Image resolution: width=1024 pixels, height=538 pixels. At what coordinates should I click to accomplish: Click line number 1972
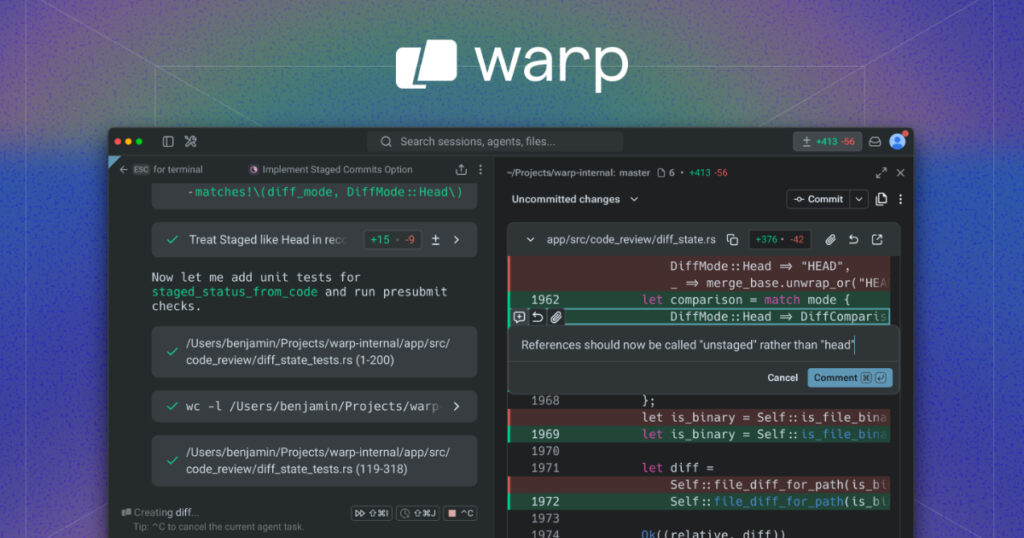(545, 501)
